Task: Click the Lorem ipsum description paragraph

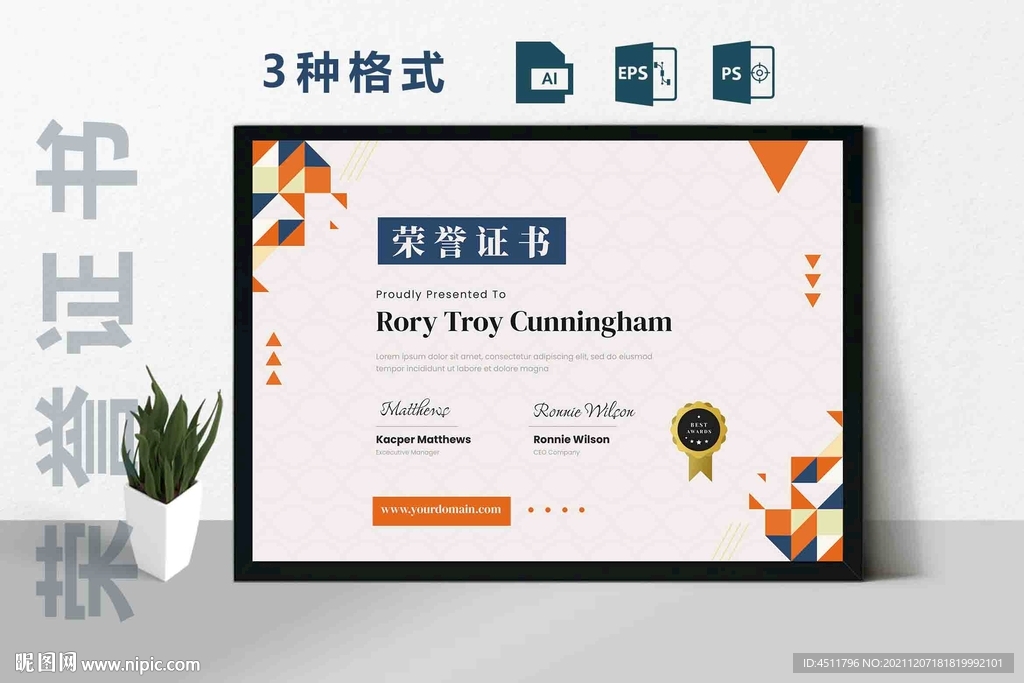Action: [x=514, y=362]
